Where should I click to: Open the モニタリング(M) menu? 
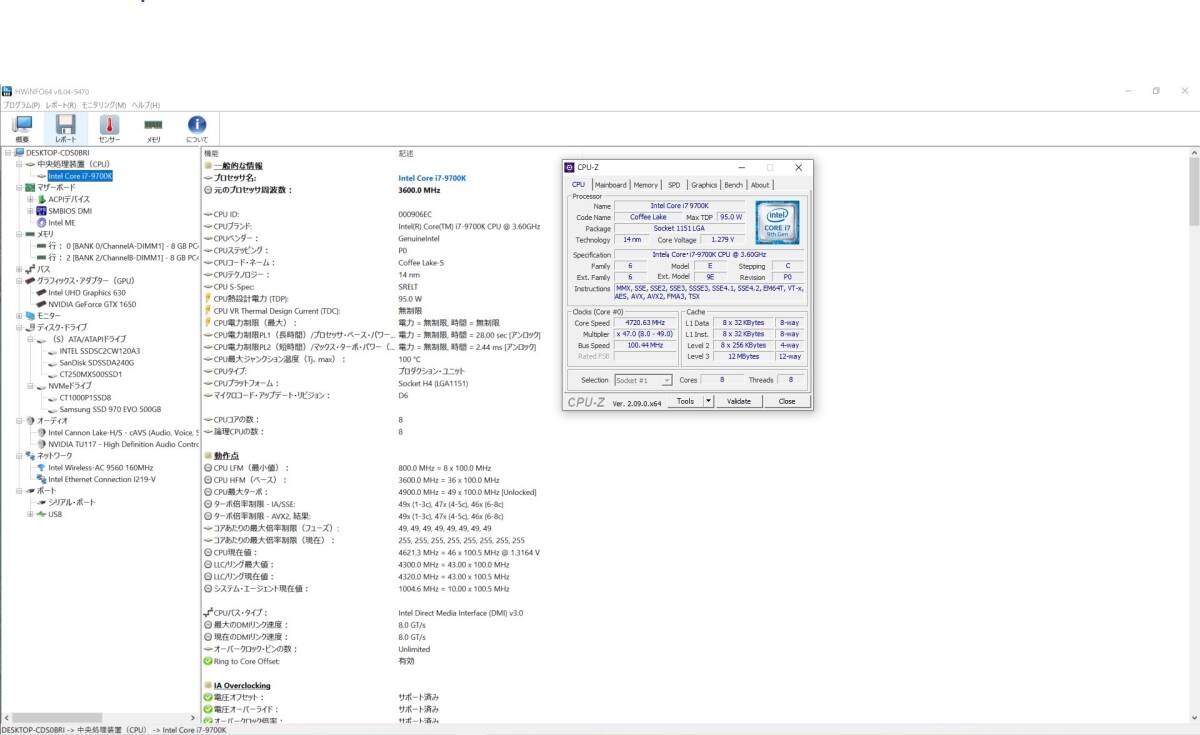tap(104, 104)
